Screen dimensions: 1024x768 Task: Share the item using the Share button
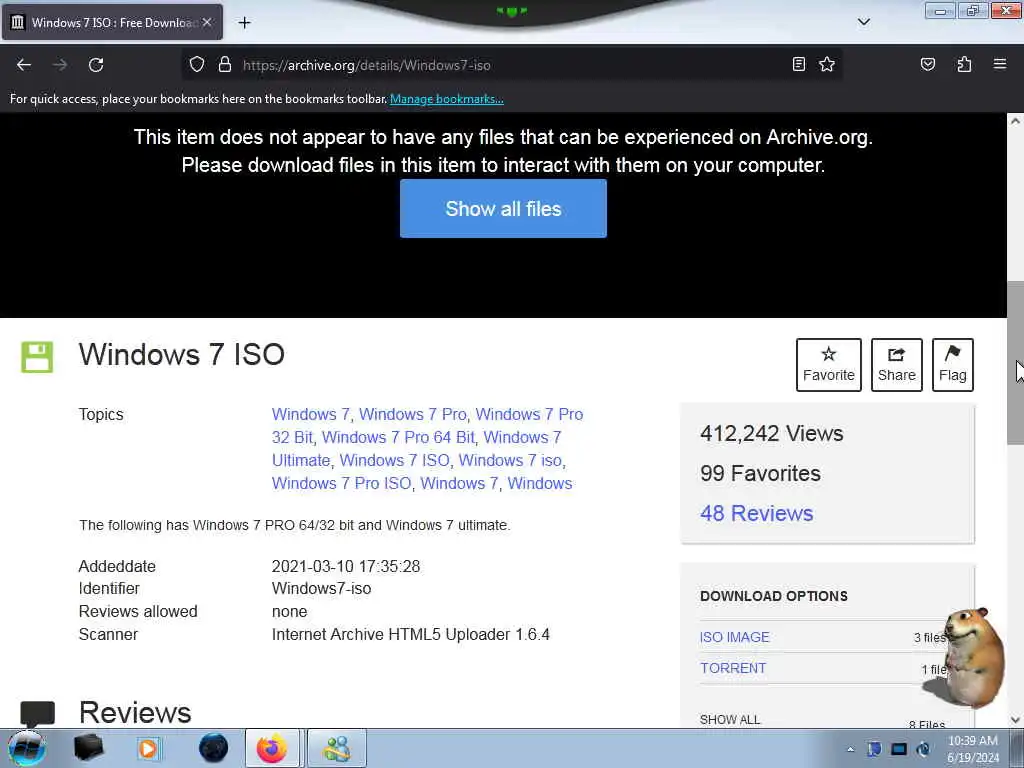(x=897, y=364)
